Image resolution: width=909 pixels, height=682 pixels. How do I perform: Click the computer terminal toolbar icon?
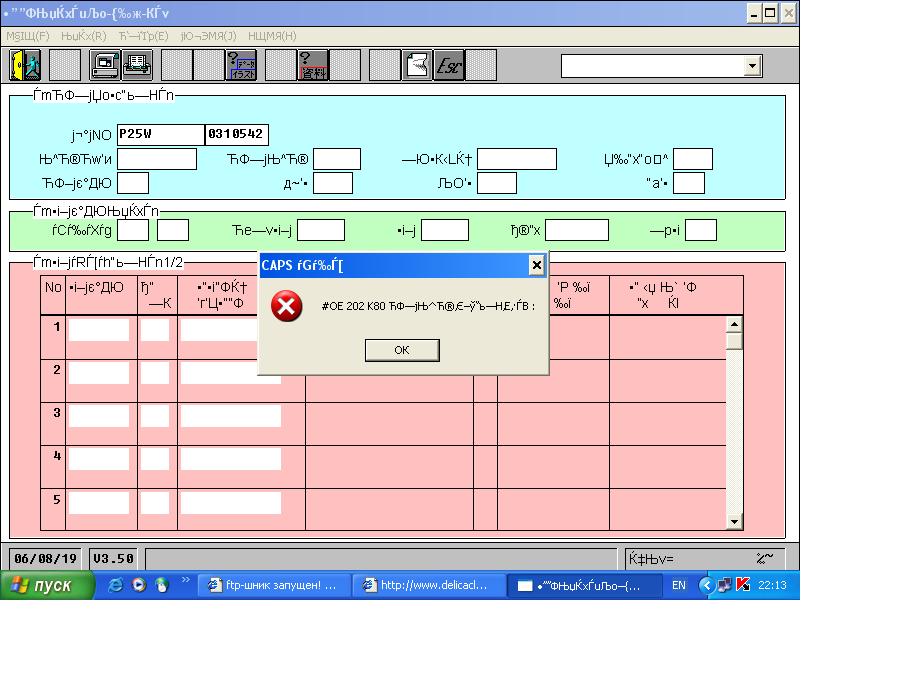coord(105,65)
